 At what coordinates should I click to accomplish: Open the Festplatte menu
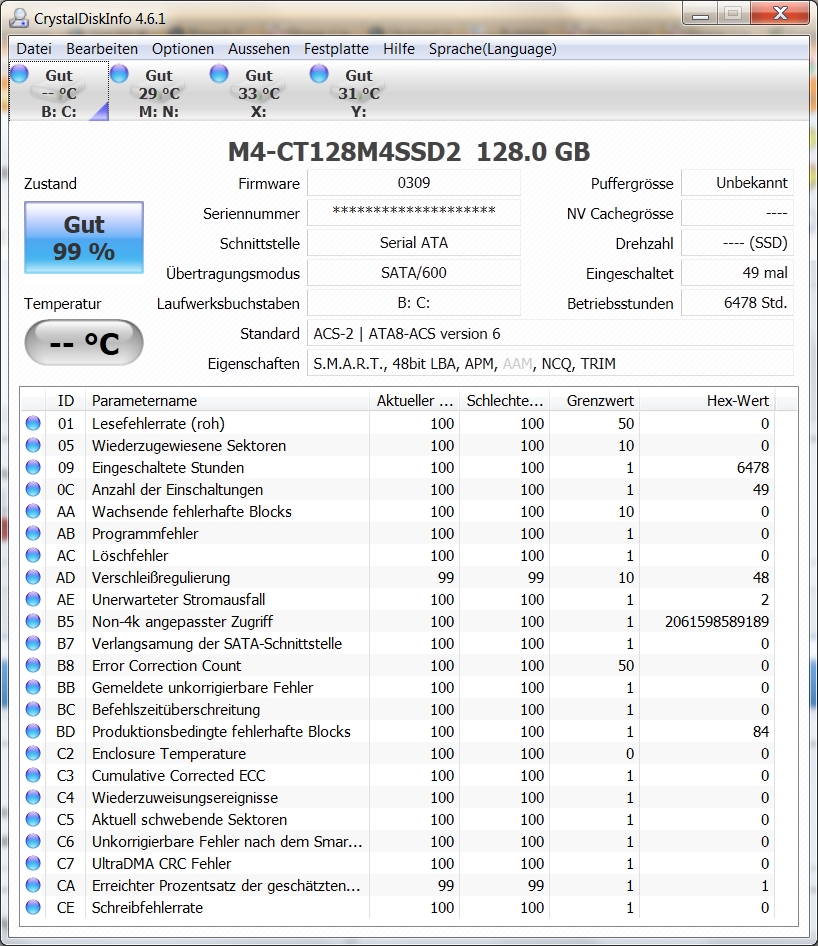tap(336, 49)
